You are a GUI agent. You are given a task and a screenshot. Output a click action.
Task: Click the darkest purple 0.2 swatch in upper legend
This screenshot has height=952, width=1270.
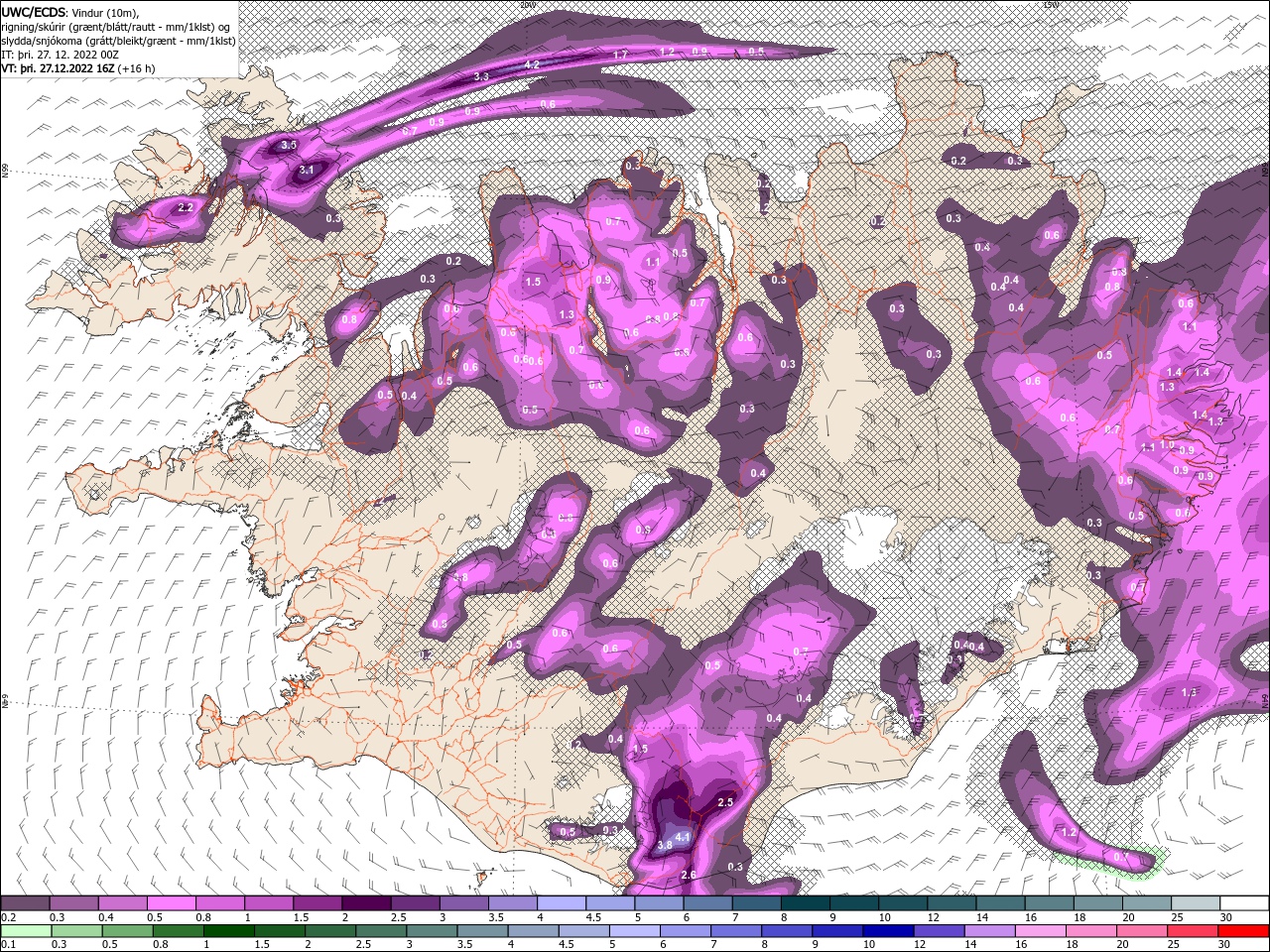pyautogui.click(x=26, y=903)
